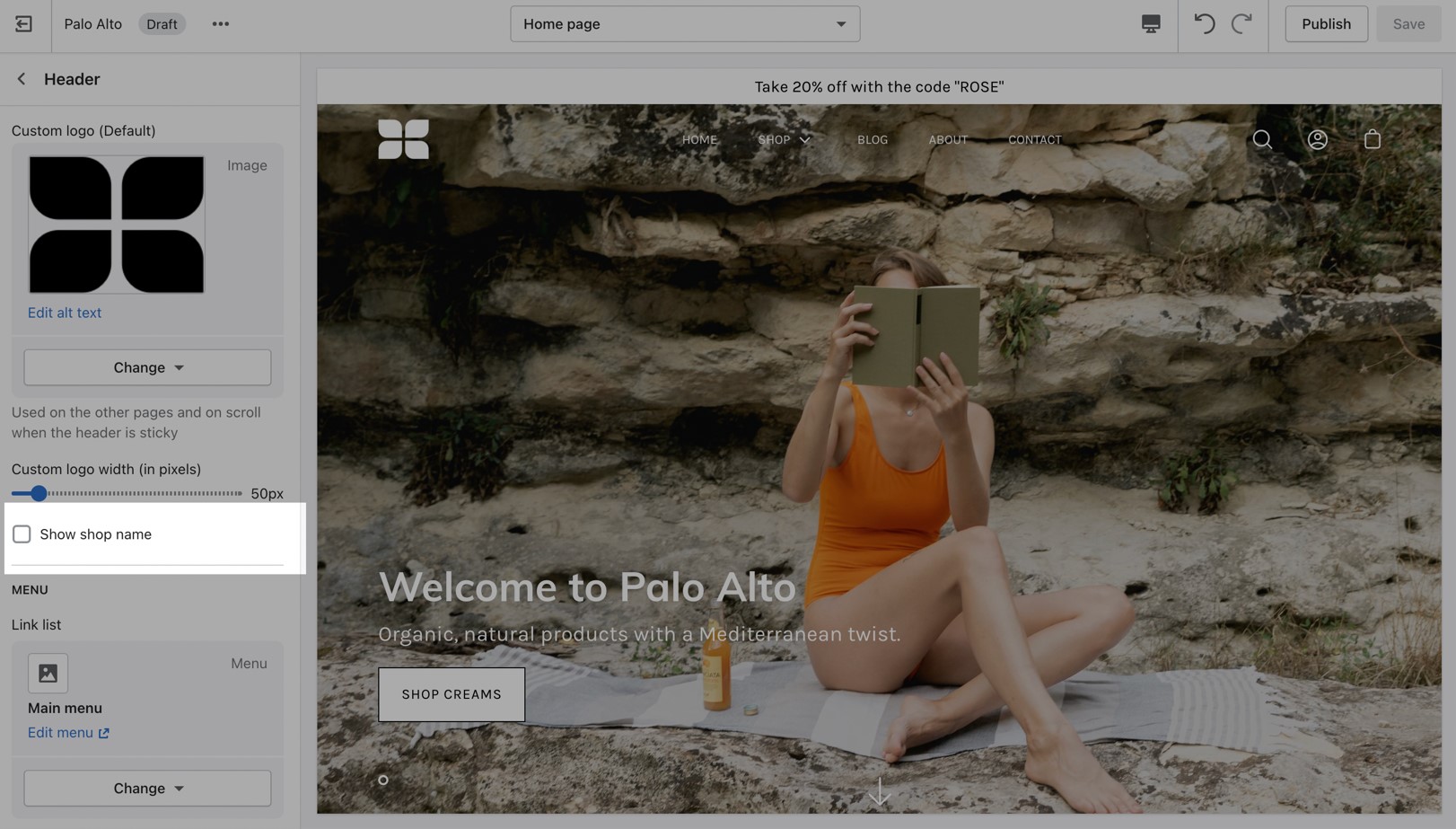Click the undo arrow icon

[x=1204, y=24]
